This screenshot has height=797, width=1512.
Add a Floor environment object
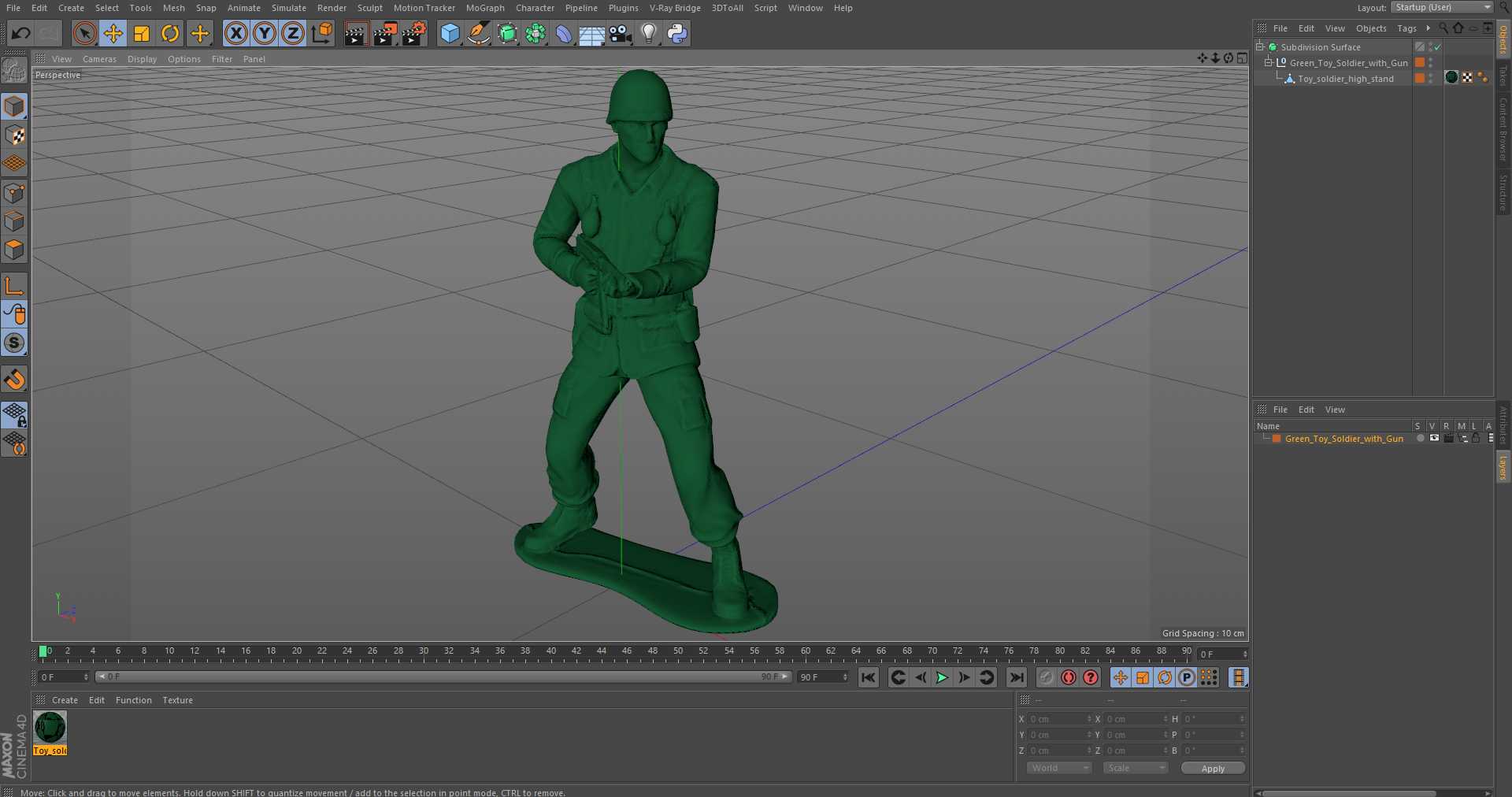click(x=592, y=33)
